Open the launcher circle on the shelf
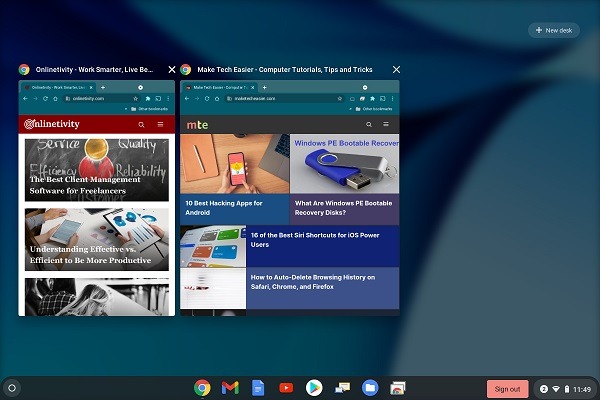The image size is (600, 400). (12, 388)
